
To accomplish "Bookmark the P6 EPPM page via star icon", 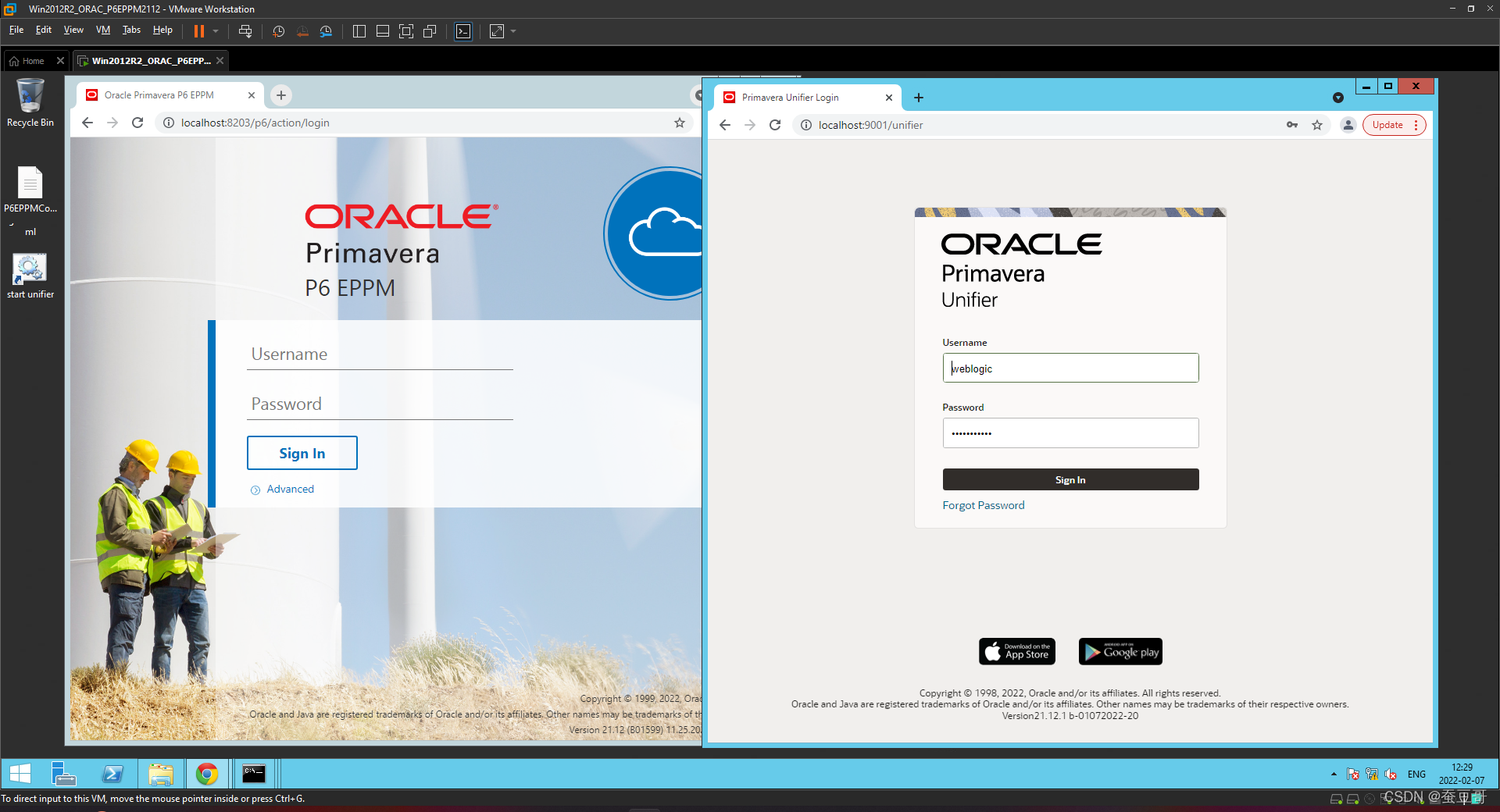I will pos(679,123).
